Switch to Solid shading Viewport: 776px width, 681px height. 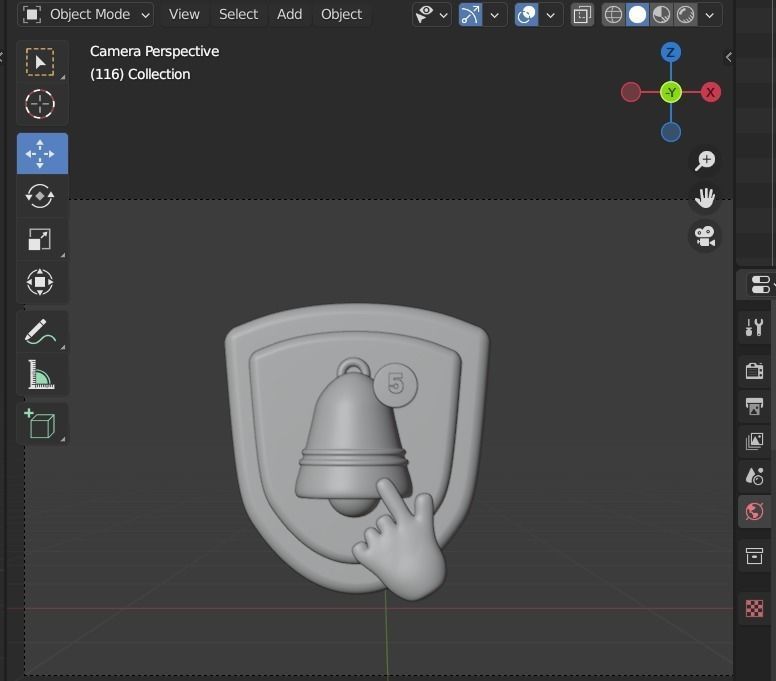point(637,15)
